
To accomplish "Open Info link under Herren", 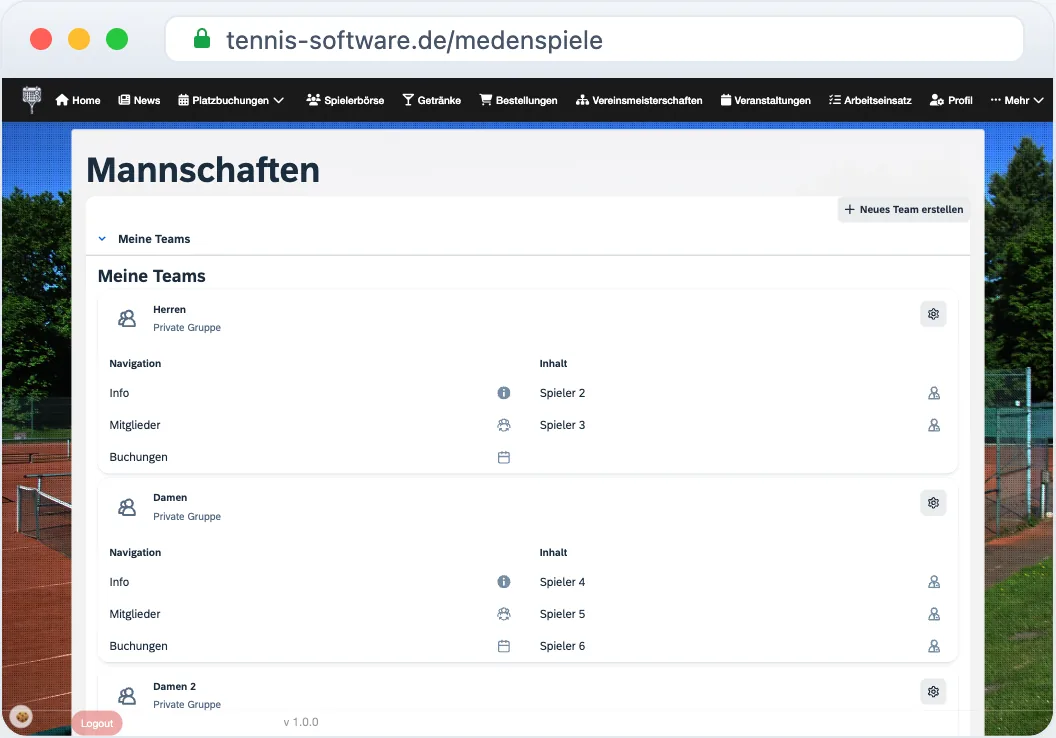I will click(x=119, y=393).
